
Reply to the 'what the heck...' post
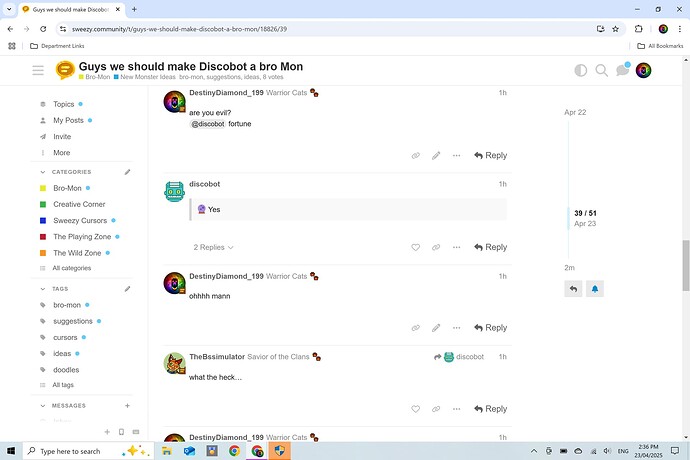click(490, 409)
